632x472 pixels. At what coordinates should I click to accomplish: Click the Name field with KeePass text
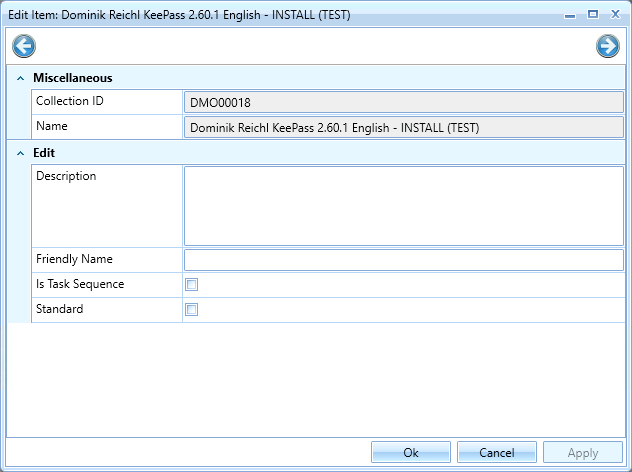(x=403, y=127)
